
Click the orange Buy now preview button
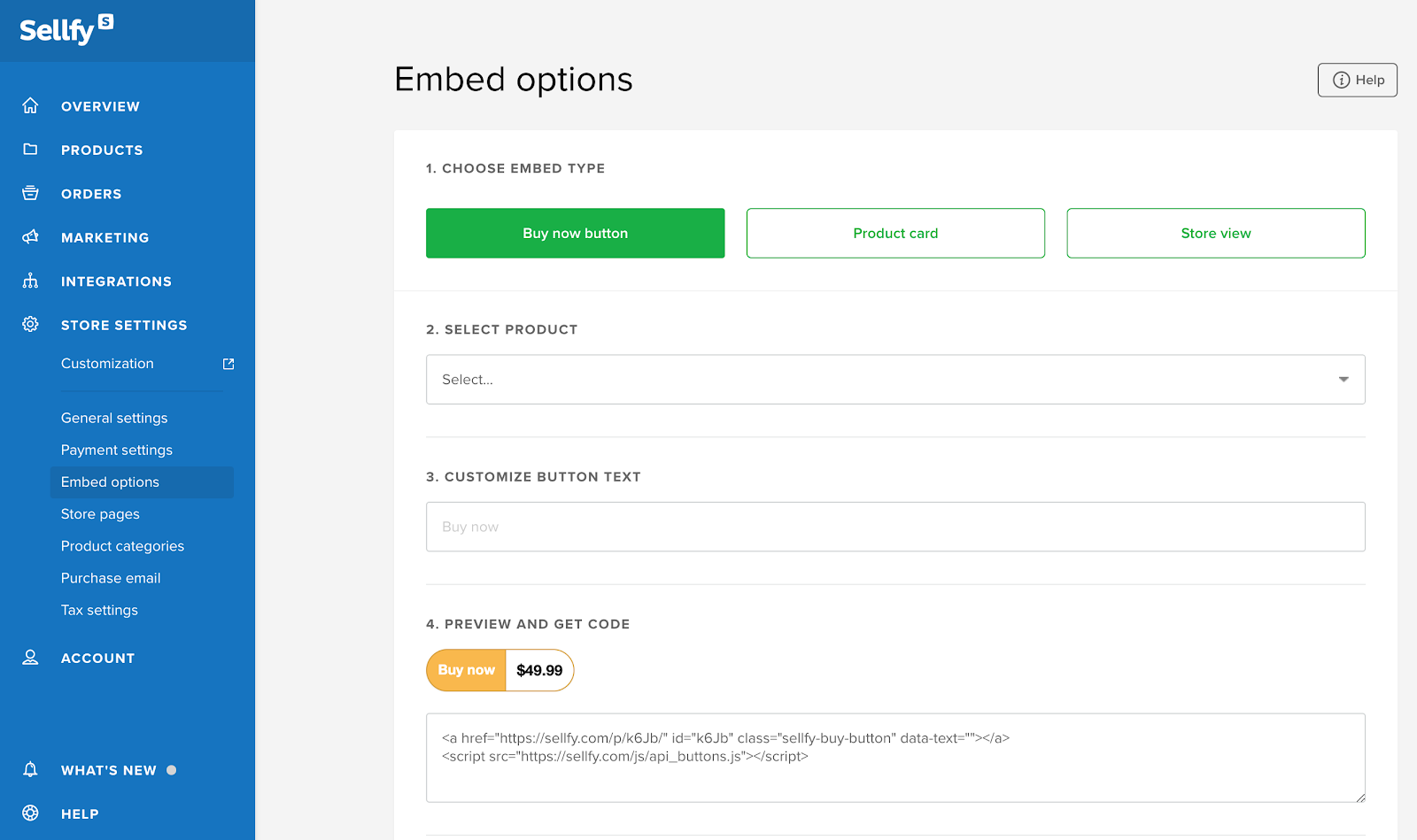[467, 670]
